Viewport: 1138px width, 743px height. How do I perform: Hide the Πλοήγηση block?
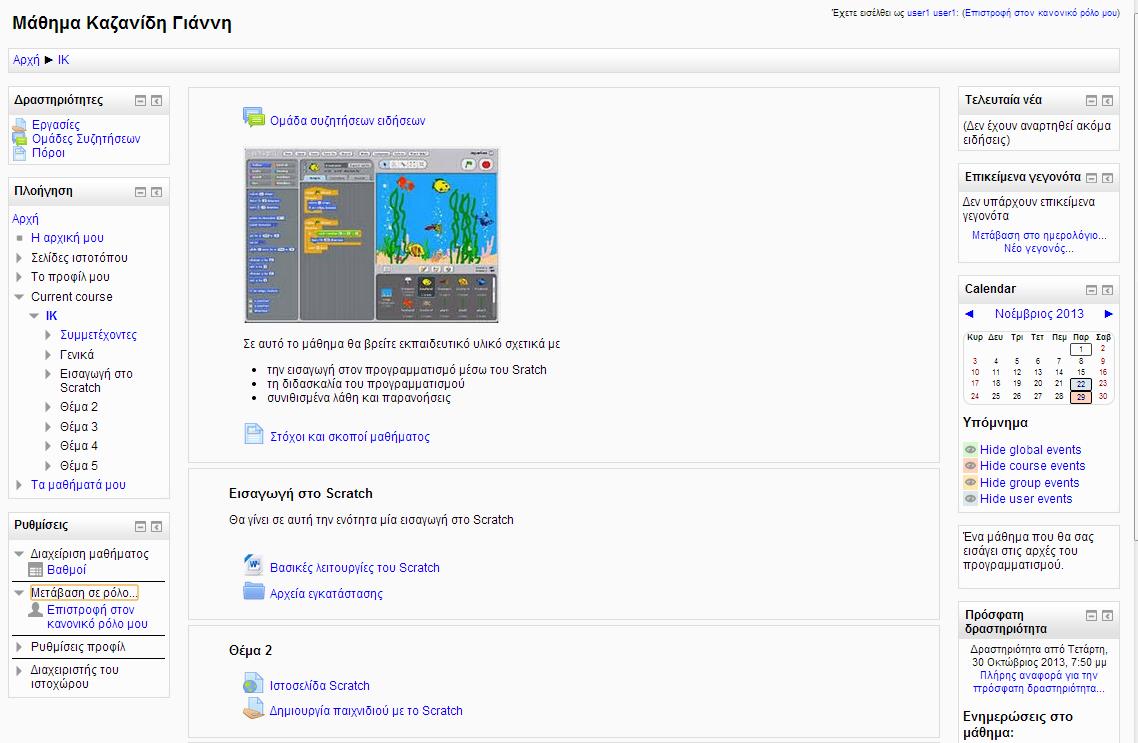141,192
